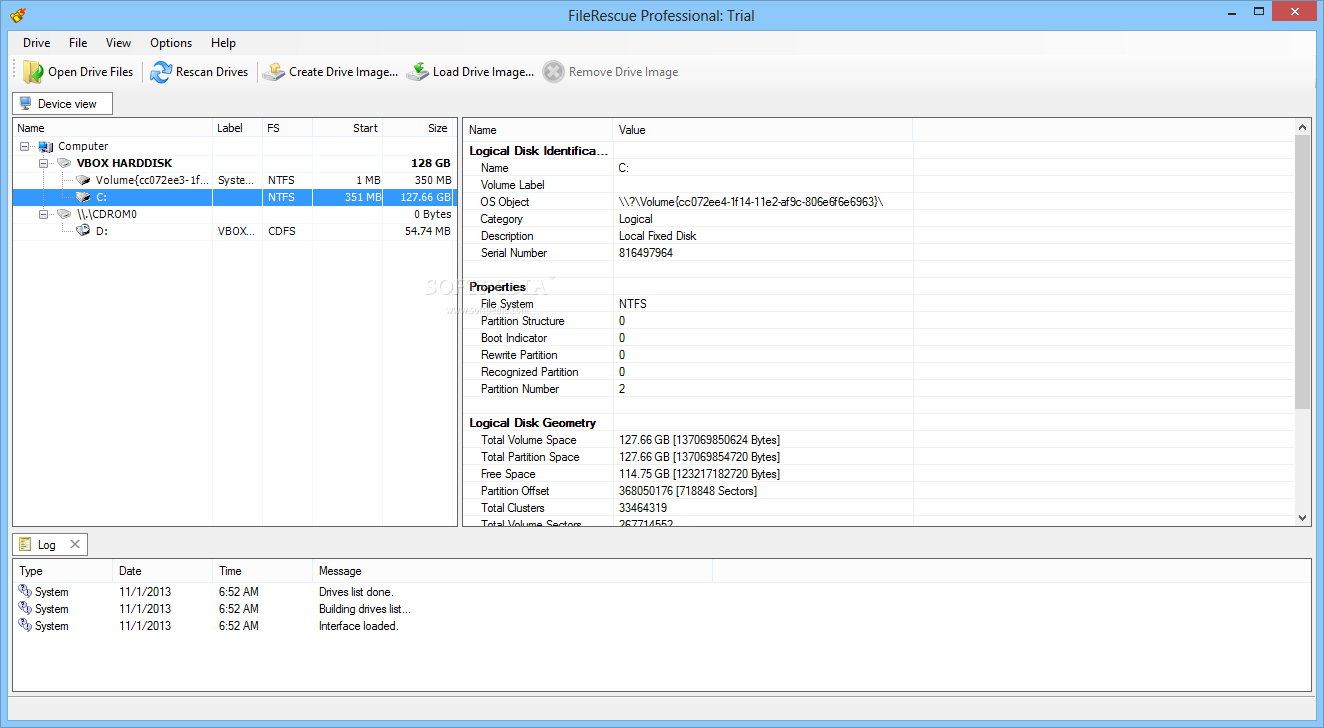Click Create Drive Image... button label
The width and height of the screenshot is (1324, 728).
343,72
